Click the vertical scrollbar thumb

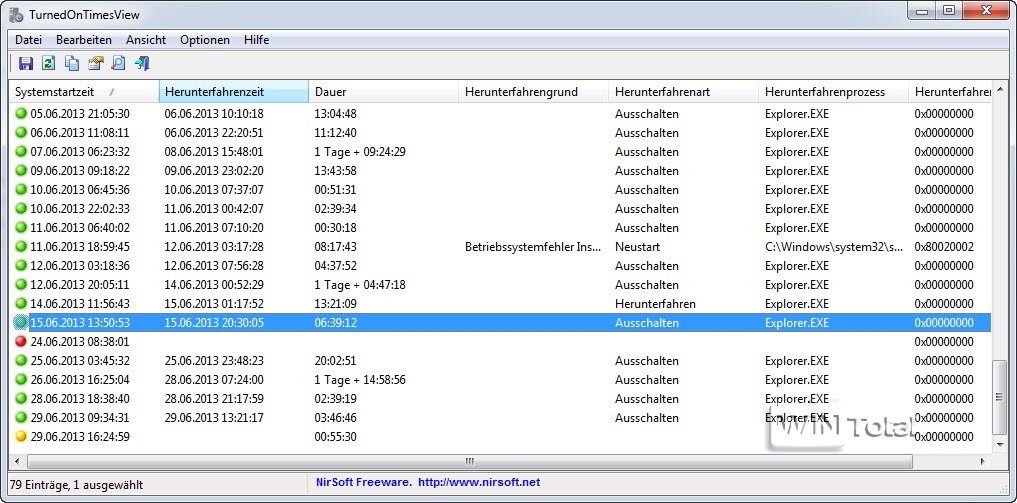[999, 397]
